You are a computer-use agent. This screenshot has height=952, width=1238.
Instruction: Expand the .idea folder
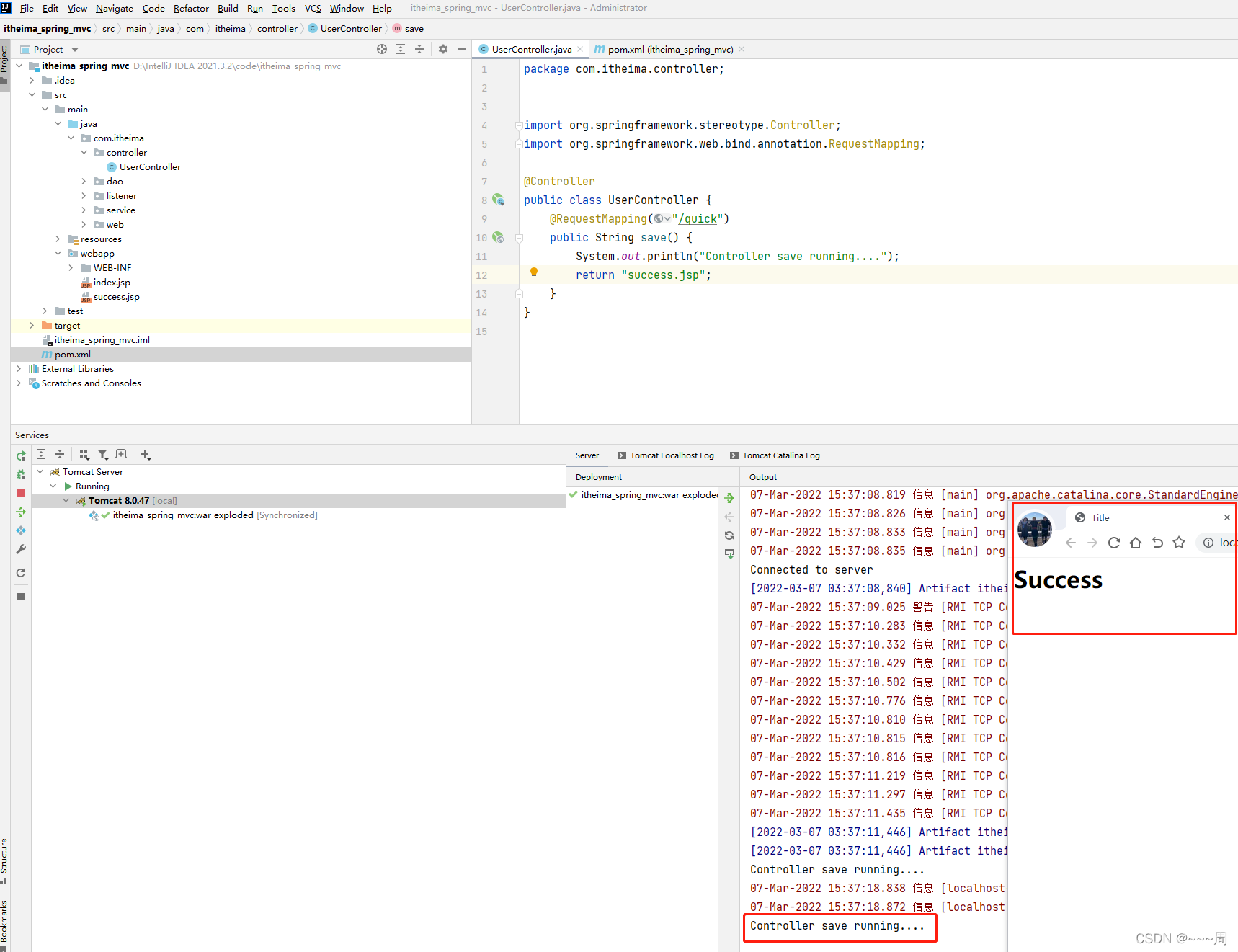point(32,80)
